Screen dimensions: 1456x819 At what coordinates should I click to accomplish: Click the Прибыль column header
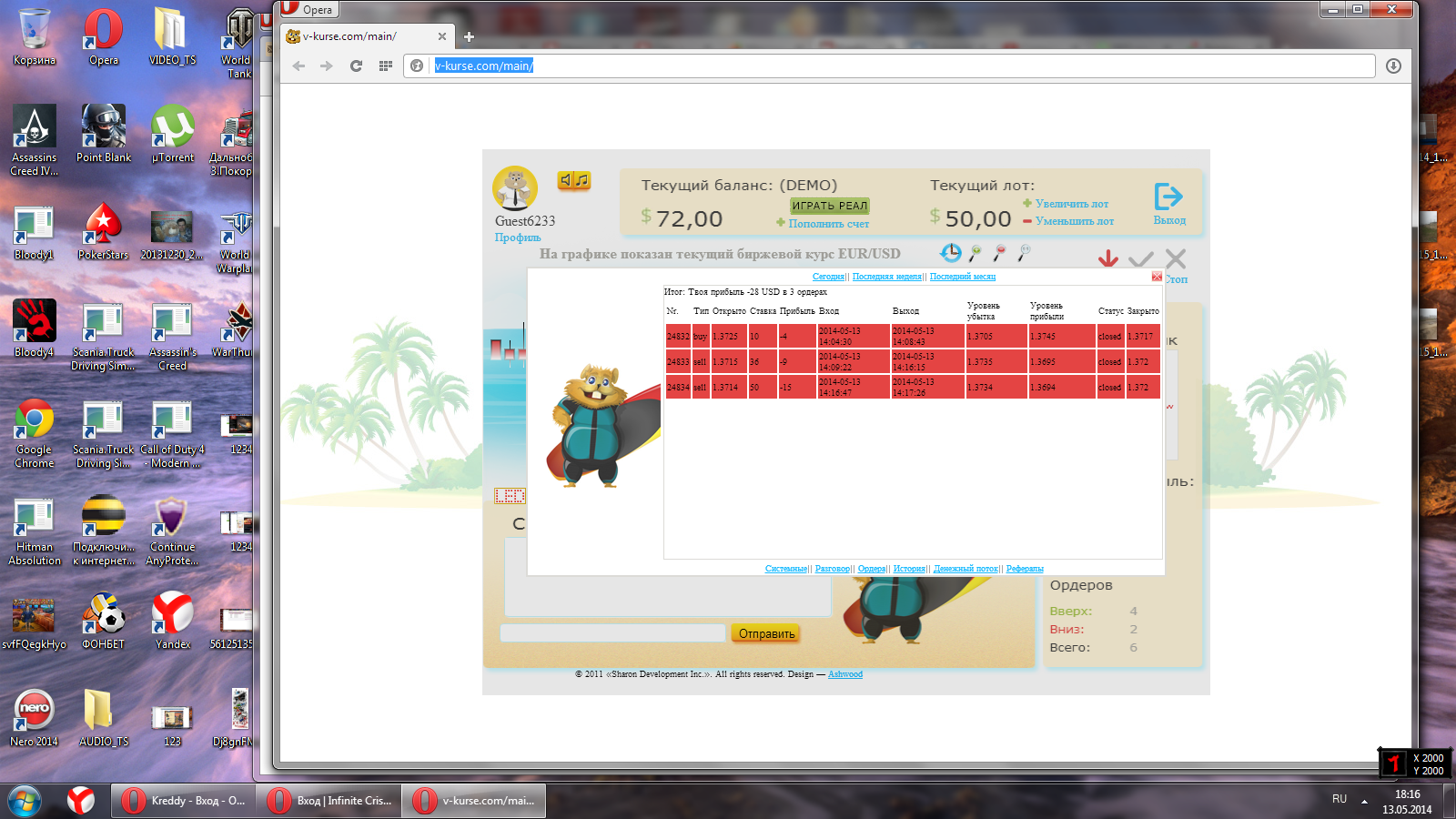tap(797, 311)
